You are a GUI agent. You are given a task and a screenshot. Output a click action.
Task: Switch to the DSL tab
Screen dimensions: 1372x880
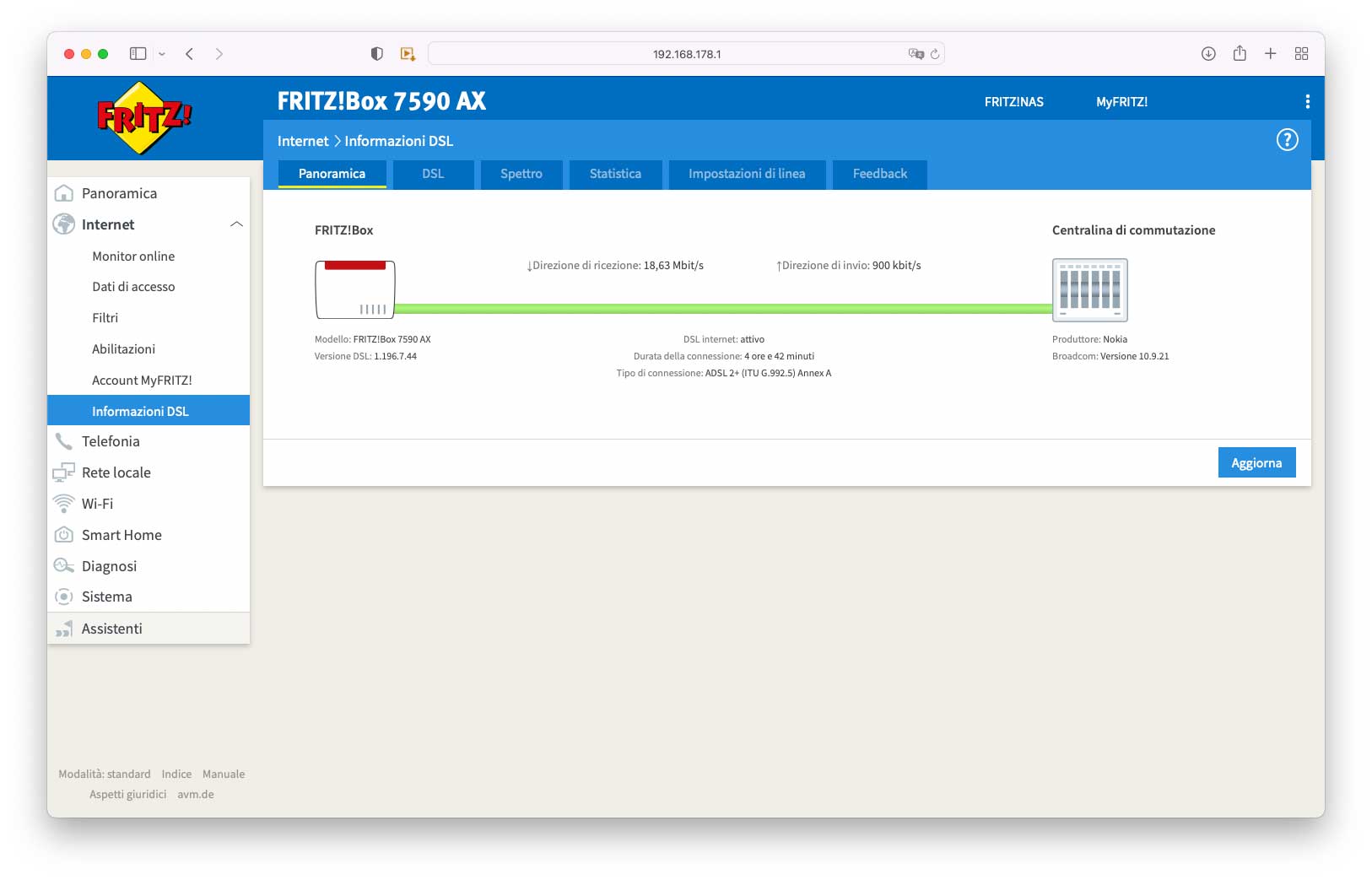click(x=433, y=174)
